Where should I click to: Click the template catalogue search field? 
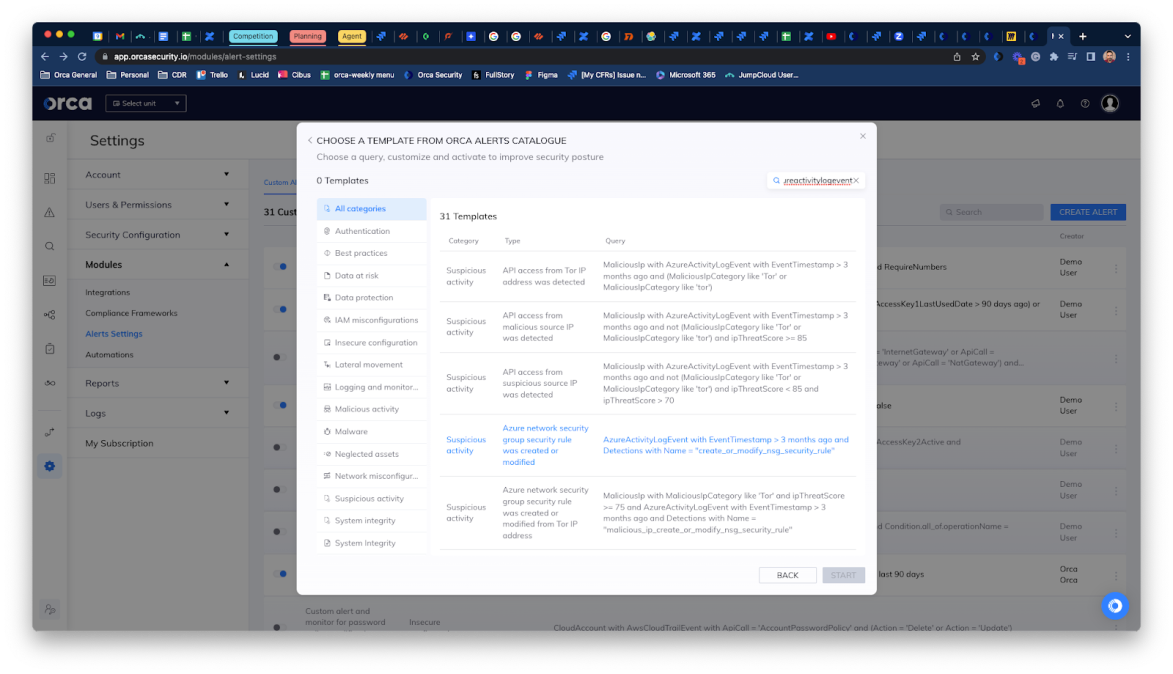coord(816,180)
